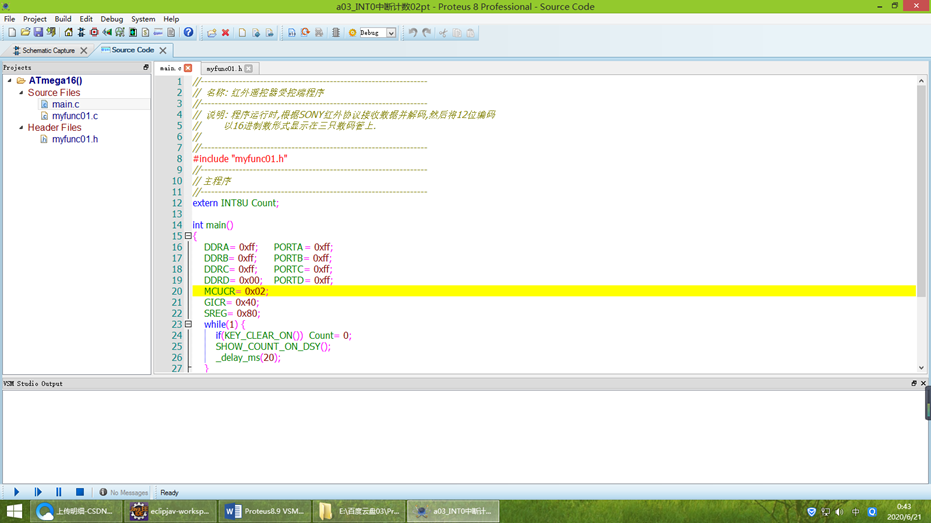
Task: Click the Paste clipboard icon
Action: click(x=471, y=33)
